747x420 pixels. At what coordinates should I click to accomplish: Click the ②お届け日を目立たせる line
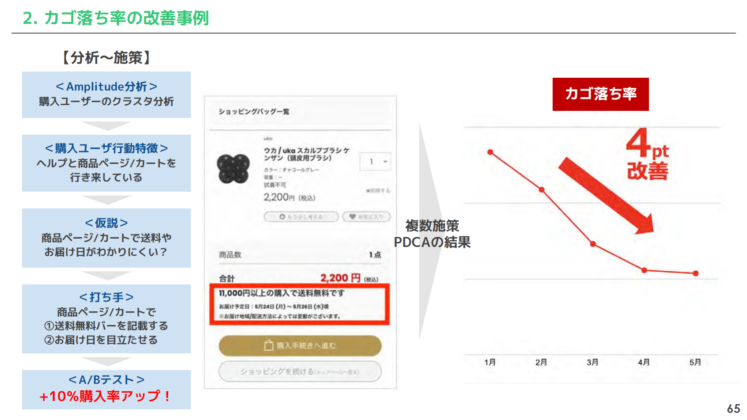101,340
